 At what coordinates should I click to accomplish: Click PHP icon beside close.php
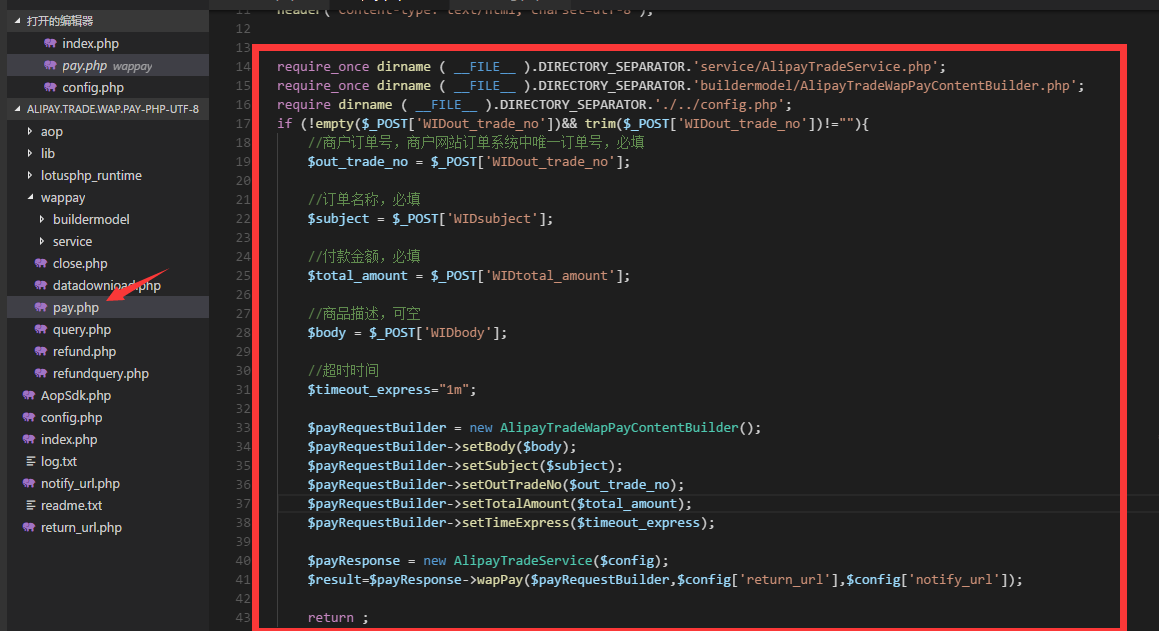[x=41, y=264]
